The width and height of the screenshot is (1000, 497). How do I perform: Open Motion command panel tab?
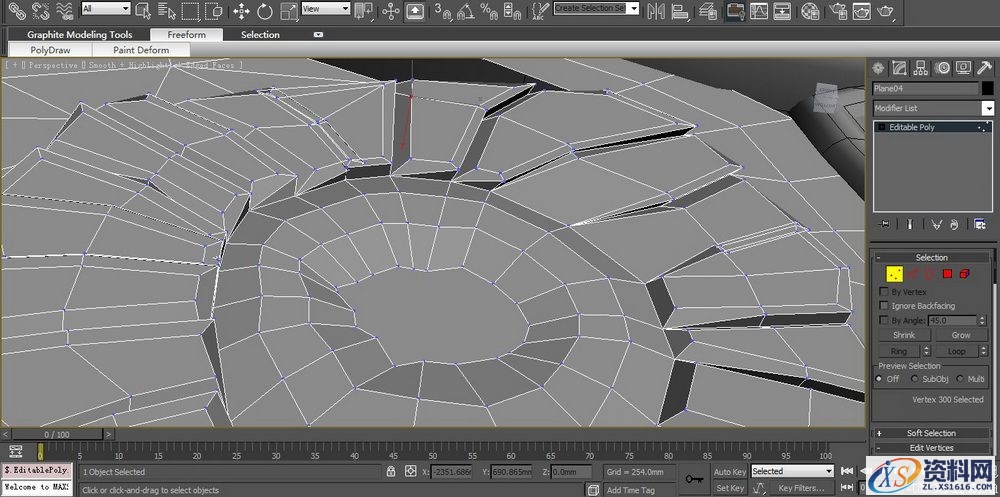pyautogui.click(x=942, y=68)
